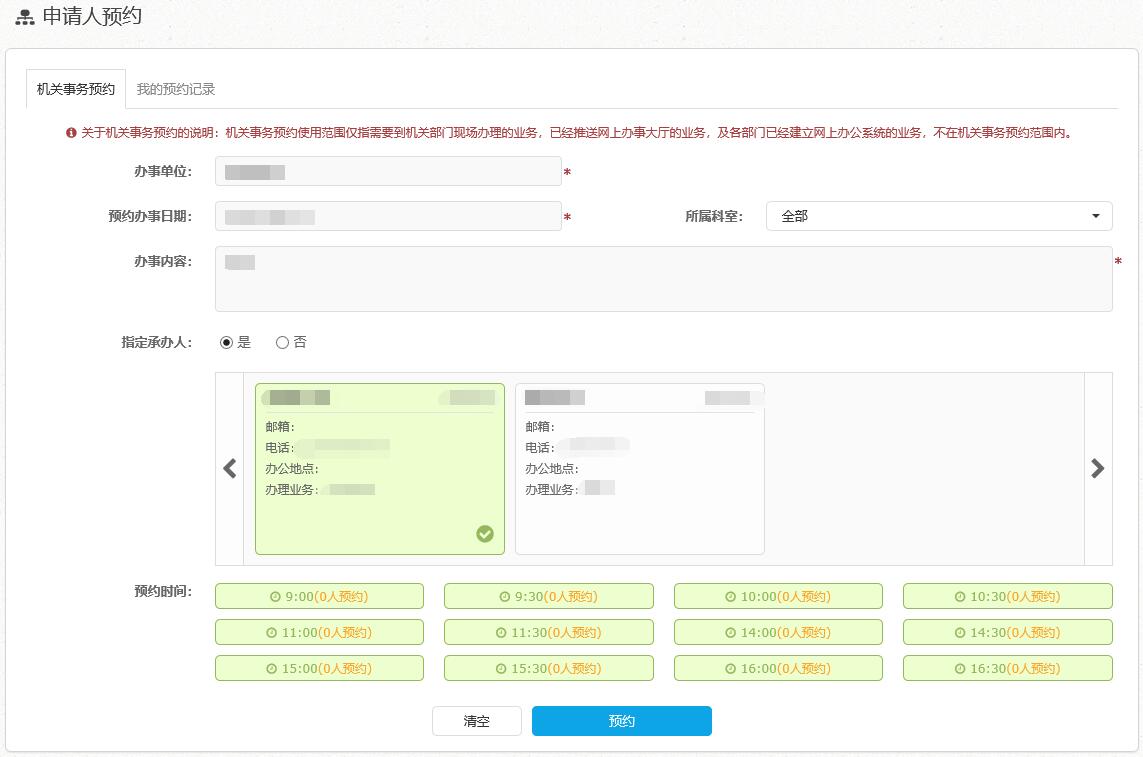
Task: Switch to 机关事务预约 tab
Action: point(76,89)
